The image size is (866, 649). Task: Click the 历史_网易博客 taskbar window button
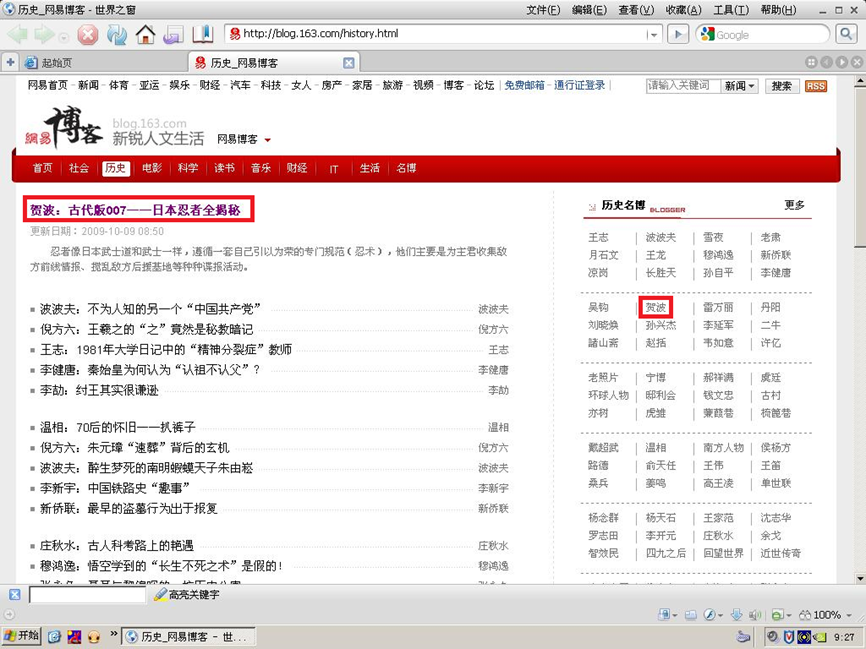click(188, 637)
